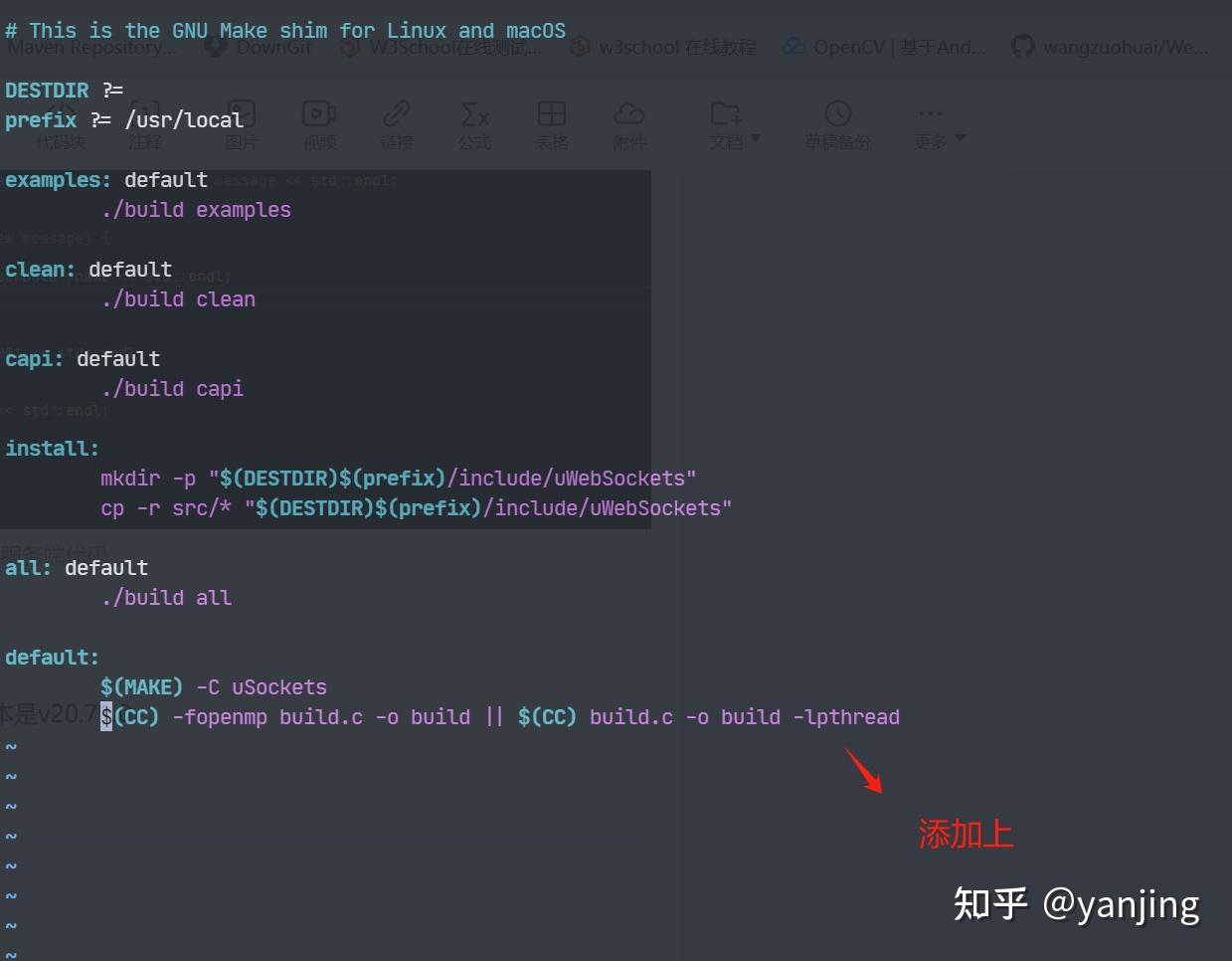1232x961 pixels.
Task: Open the w3school 在线教程 bookmark
Action: pyautogui.click(x=662, y=46)
